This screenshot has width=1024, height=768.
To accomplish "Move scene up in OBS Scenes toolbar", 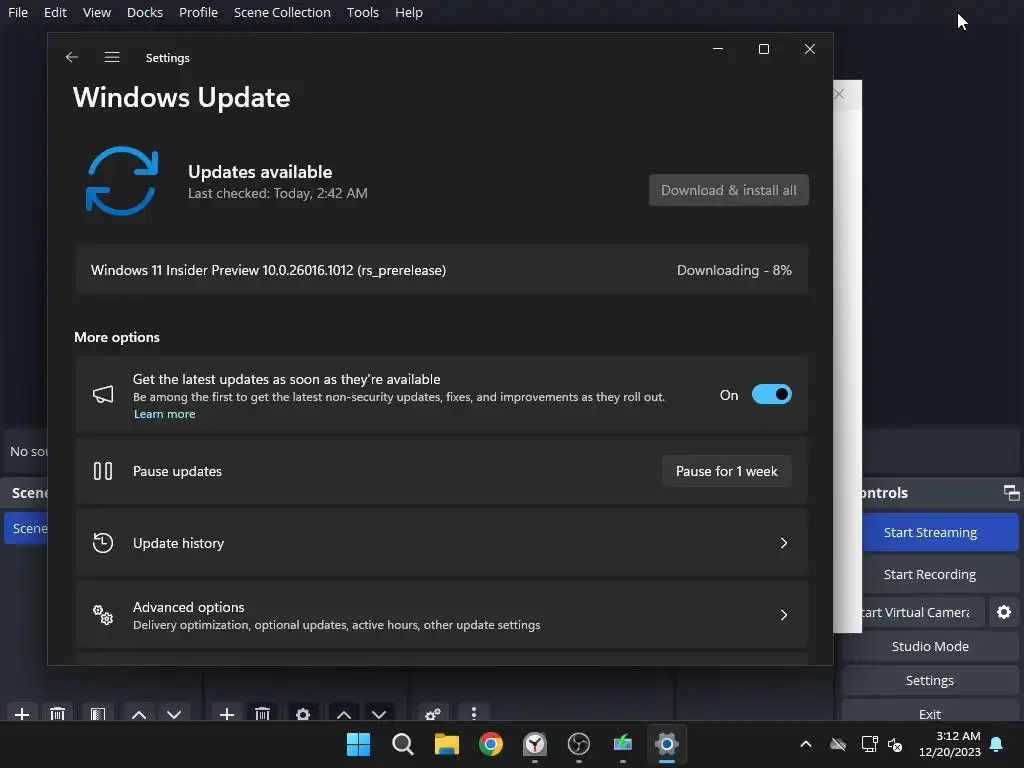I will click(x=138, y=714).
